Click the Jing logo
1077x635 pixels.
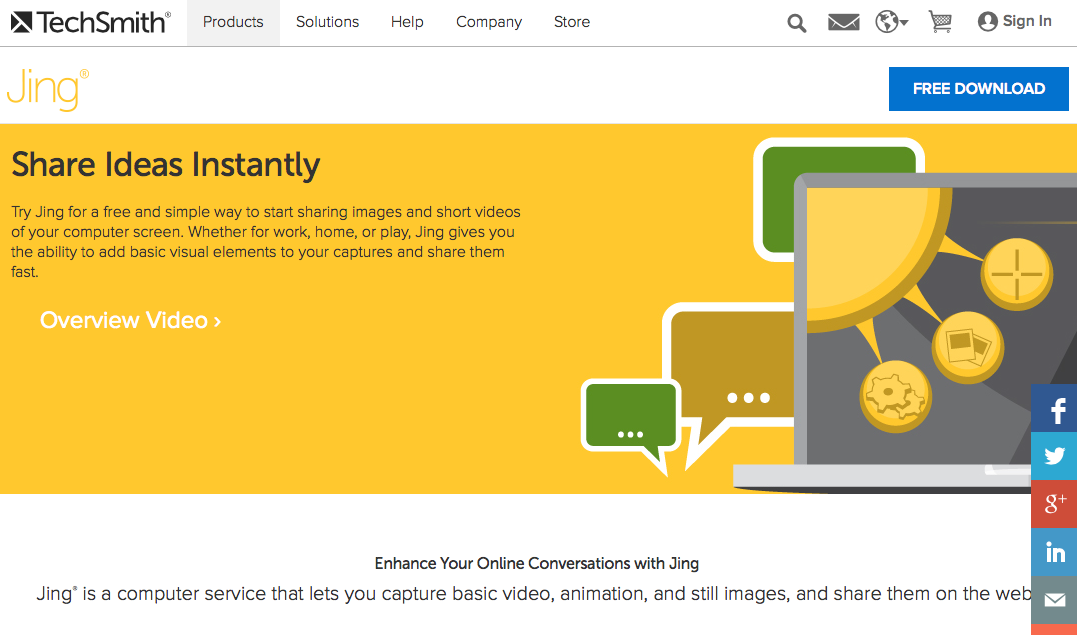pyautogui.click(x=47, y=89)
